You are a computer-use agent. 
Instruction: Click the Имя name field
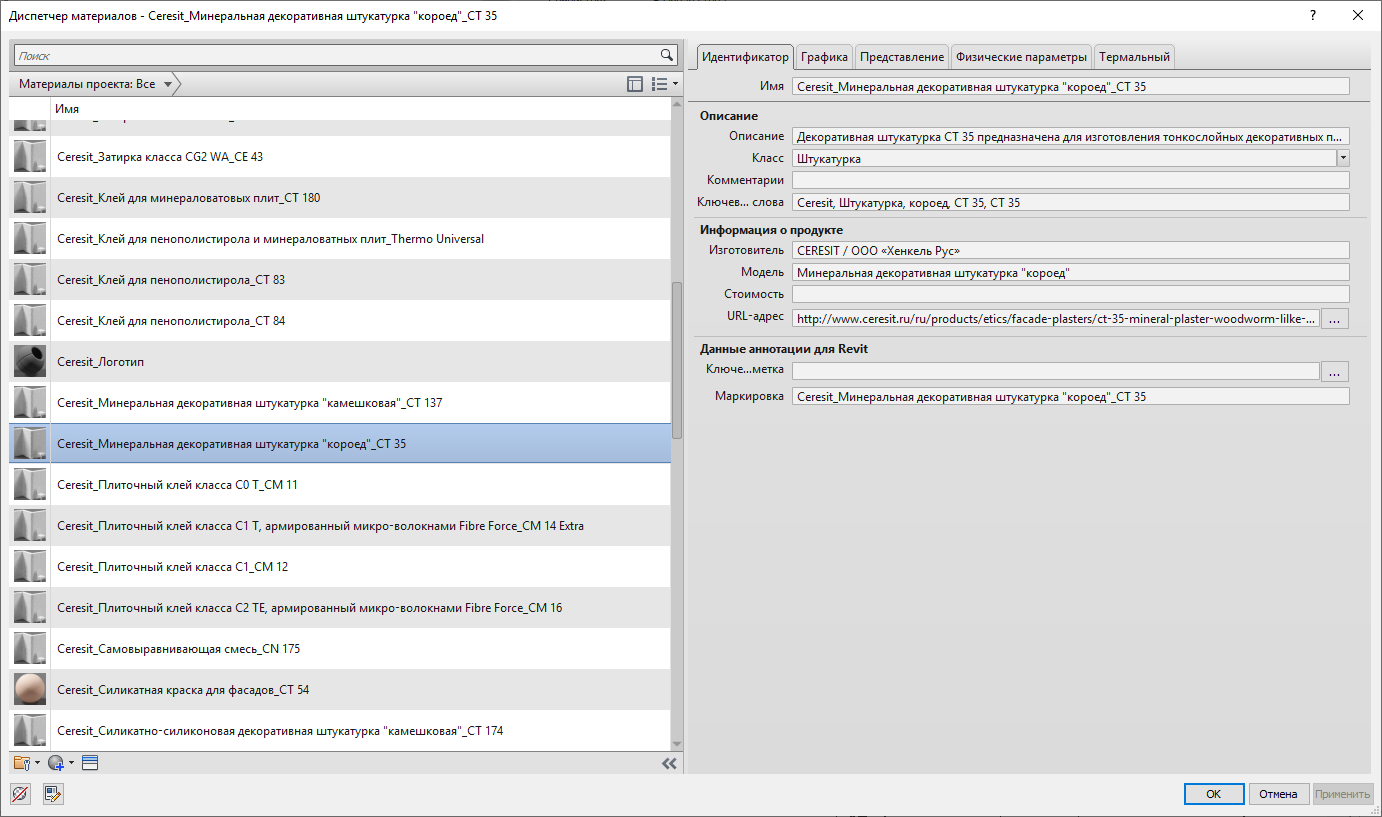pos(1070,87)
